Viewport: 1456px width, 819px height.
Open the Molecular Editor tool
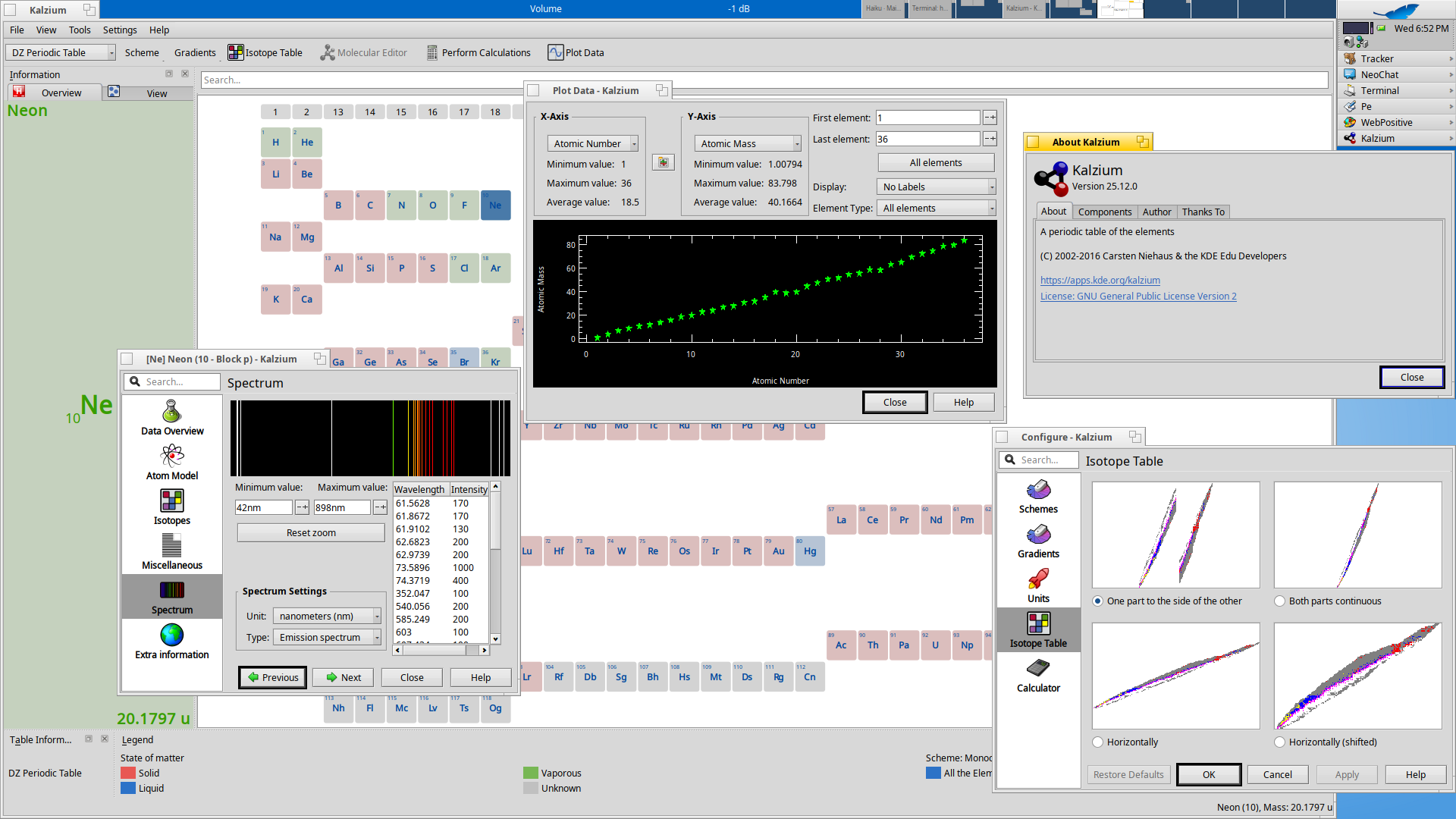328,52
